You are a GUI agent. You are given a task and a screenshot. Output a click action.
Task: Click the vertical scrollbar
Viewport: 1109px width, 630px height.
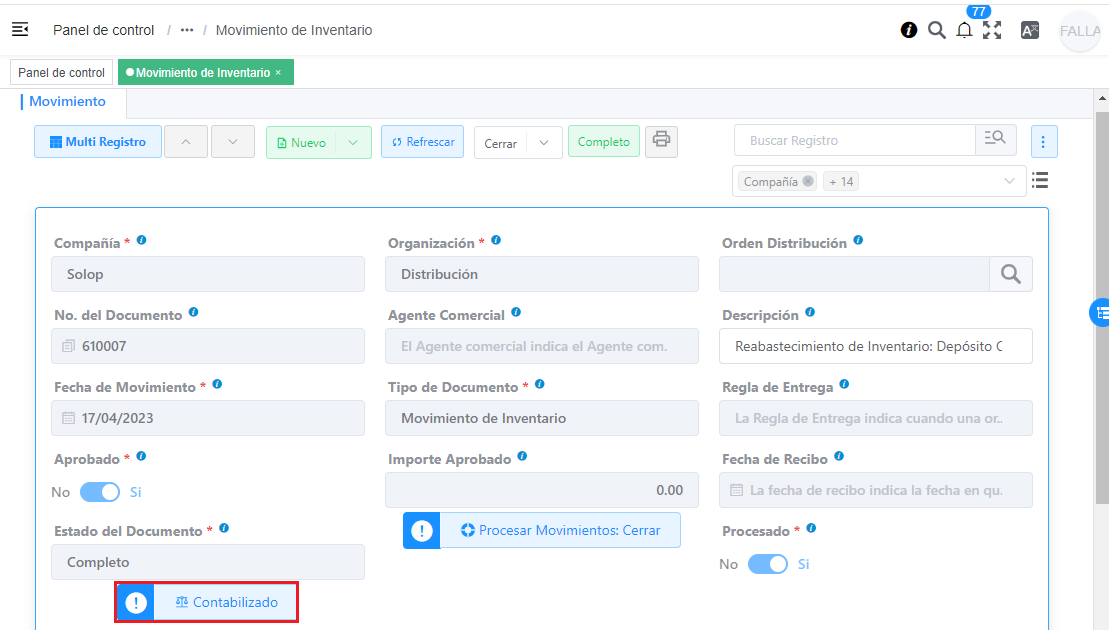(x=1102, y=308)
